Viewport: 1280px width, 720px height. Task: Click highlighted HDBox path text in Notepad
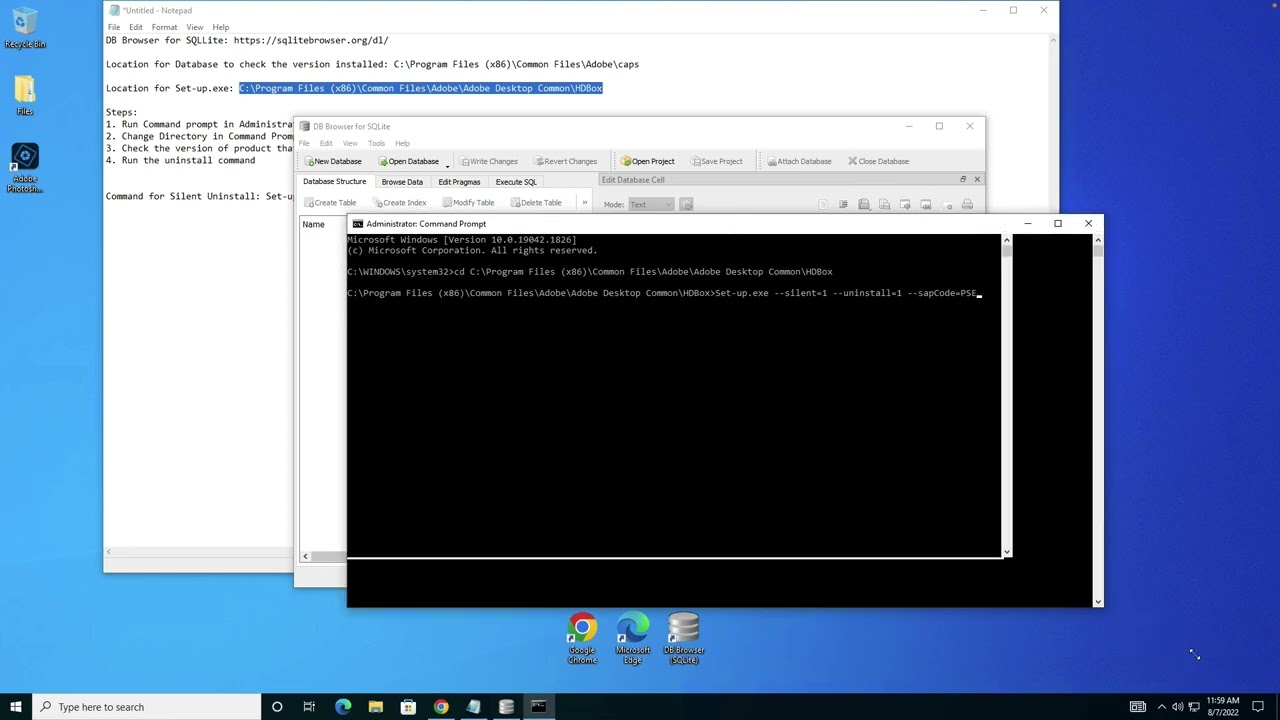click(420, 88)
